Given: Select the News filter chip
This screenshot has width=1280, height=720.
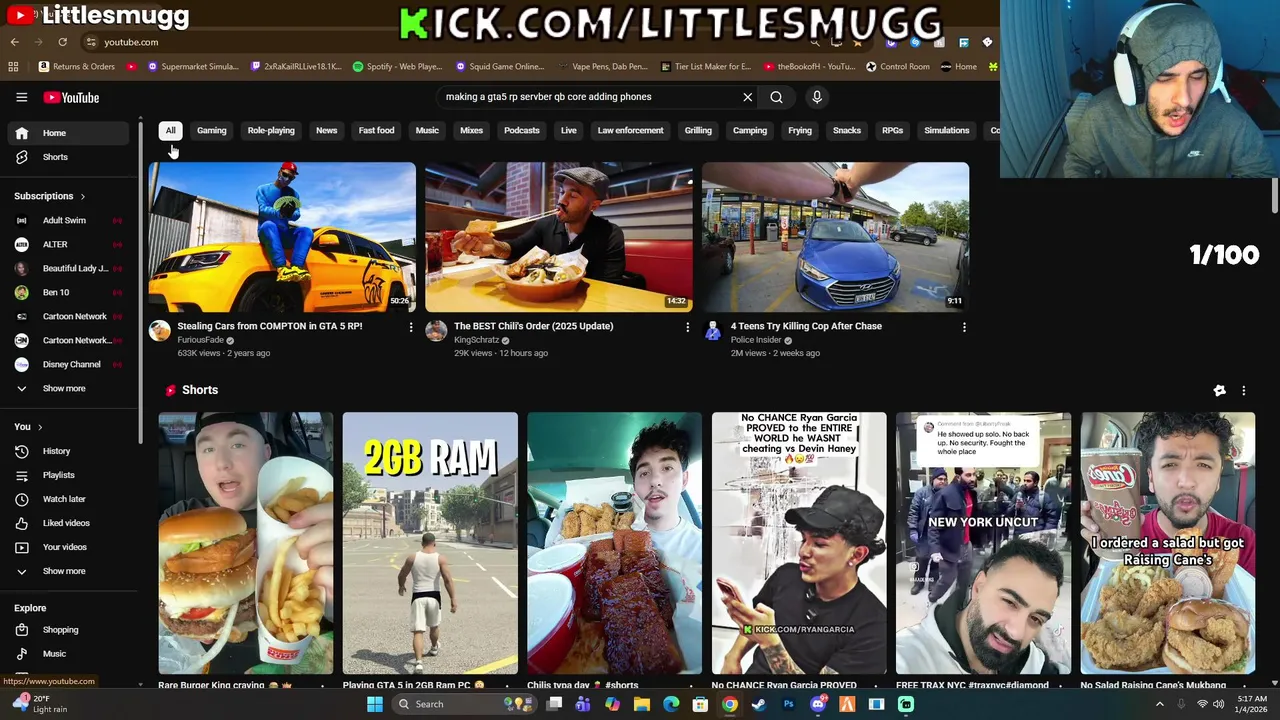Looking at the screenshot, I should tap(327, 130).
